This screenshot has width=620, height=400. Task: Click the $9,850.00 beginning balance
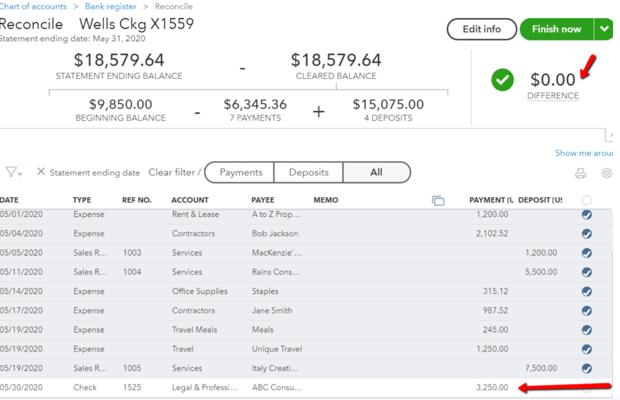(121, 109)
